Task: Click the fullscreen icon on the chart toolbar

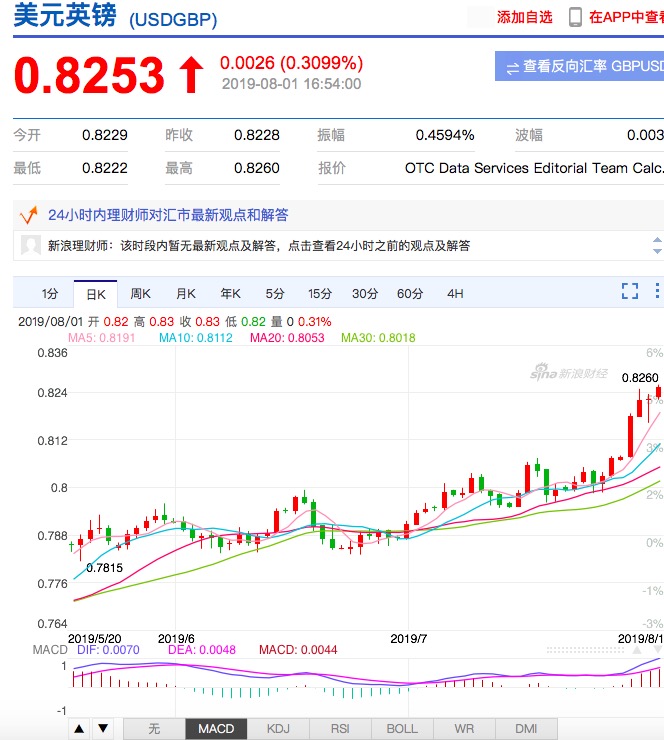Action: (x=629, y=291)
